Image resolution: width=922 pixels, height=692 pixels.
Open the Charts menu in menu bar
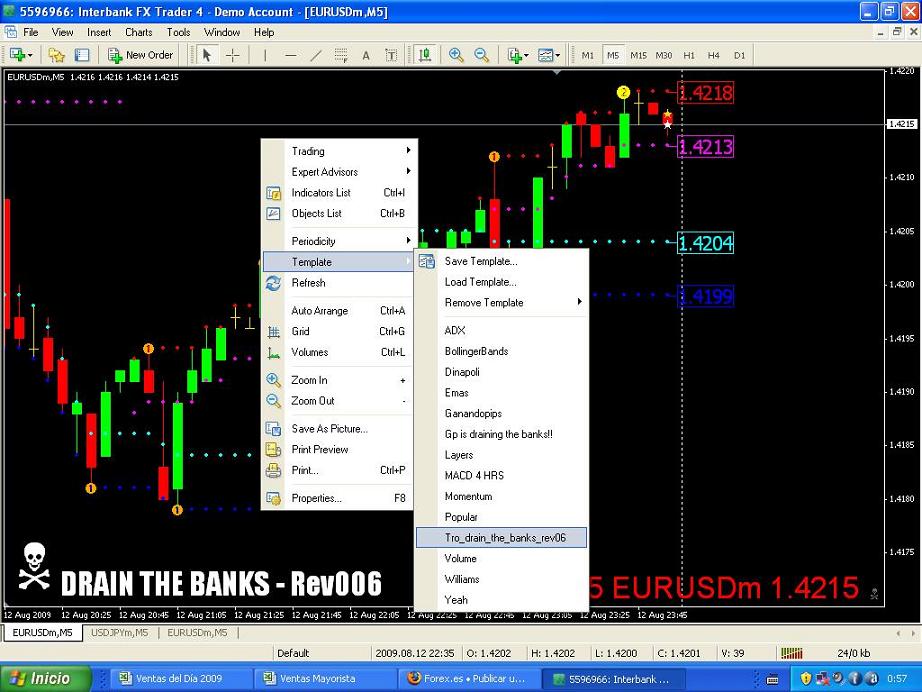pyautogui.click(x=138, y=32)
